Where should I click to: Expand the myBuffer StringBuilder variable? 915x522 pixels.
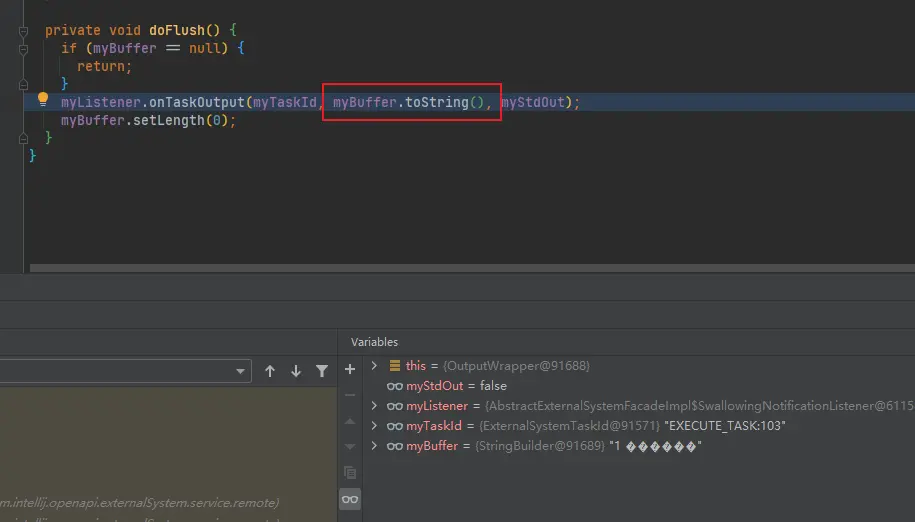(374, 446)
